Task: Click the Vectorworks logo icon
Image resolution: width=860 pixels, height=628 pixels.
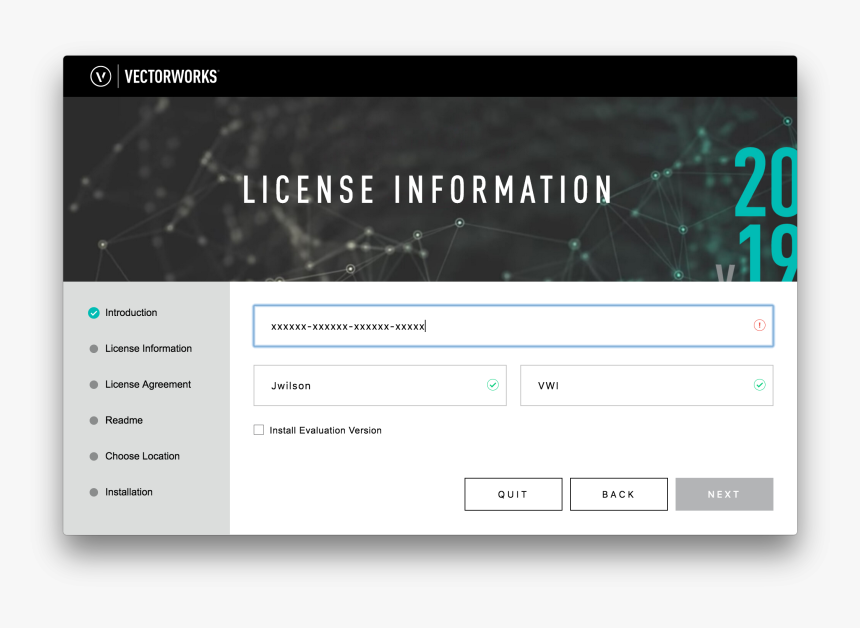Action: pyautogui.click(x=100, y=76)
